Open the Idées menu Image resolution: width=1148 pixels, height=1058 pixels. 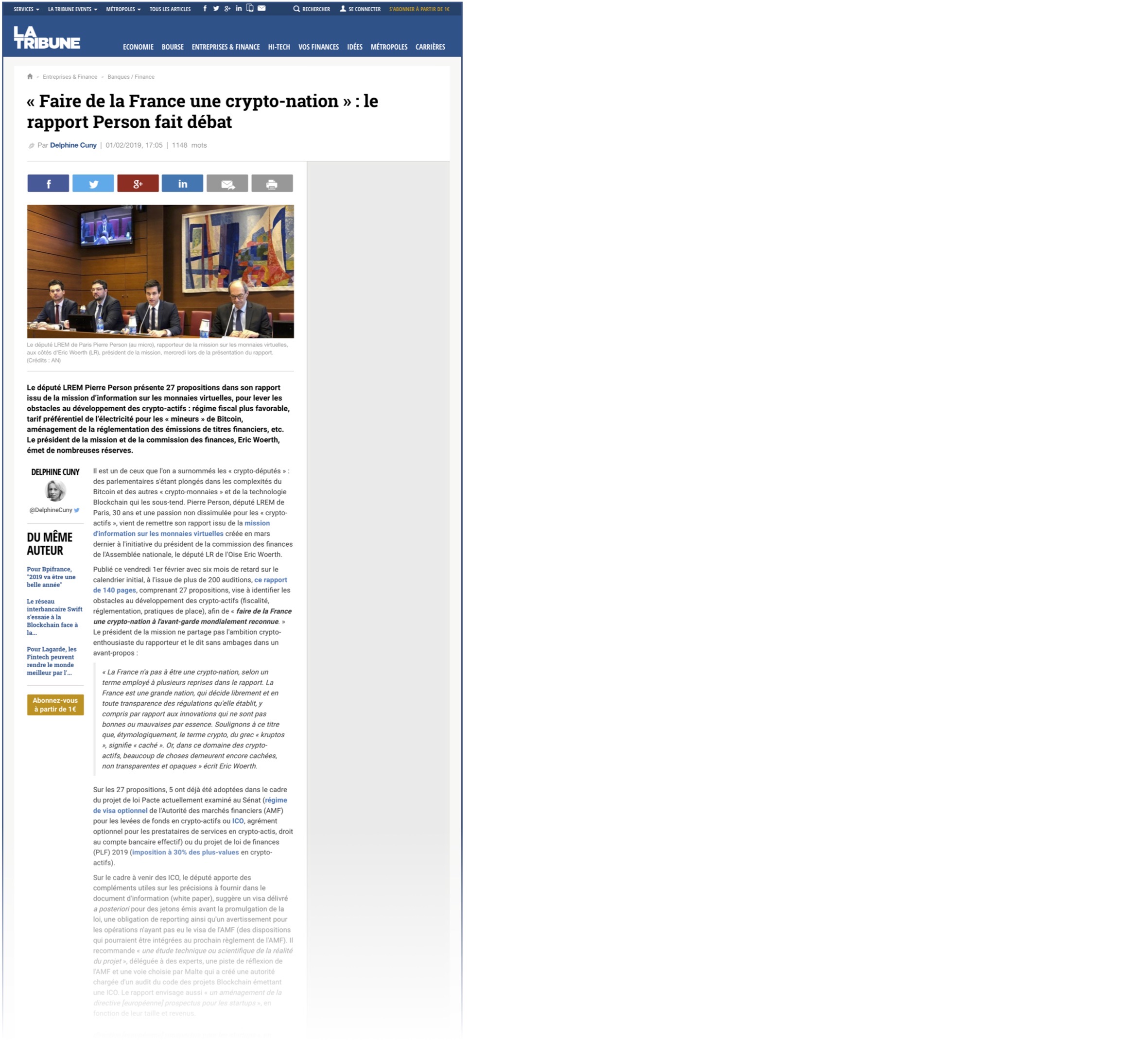[354, 47]
